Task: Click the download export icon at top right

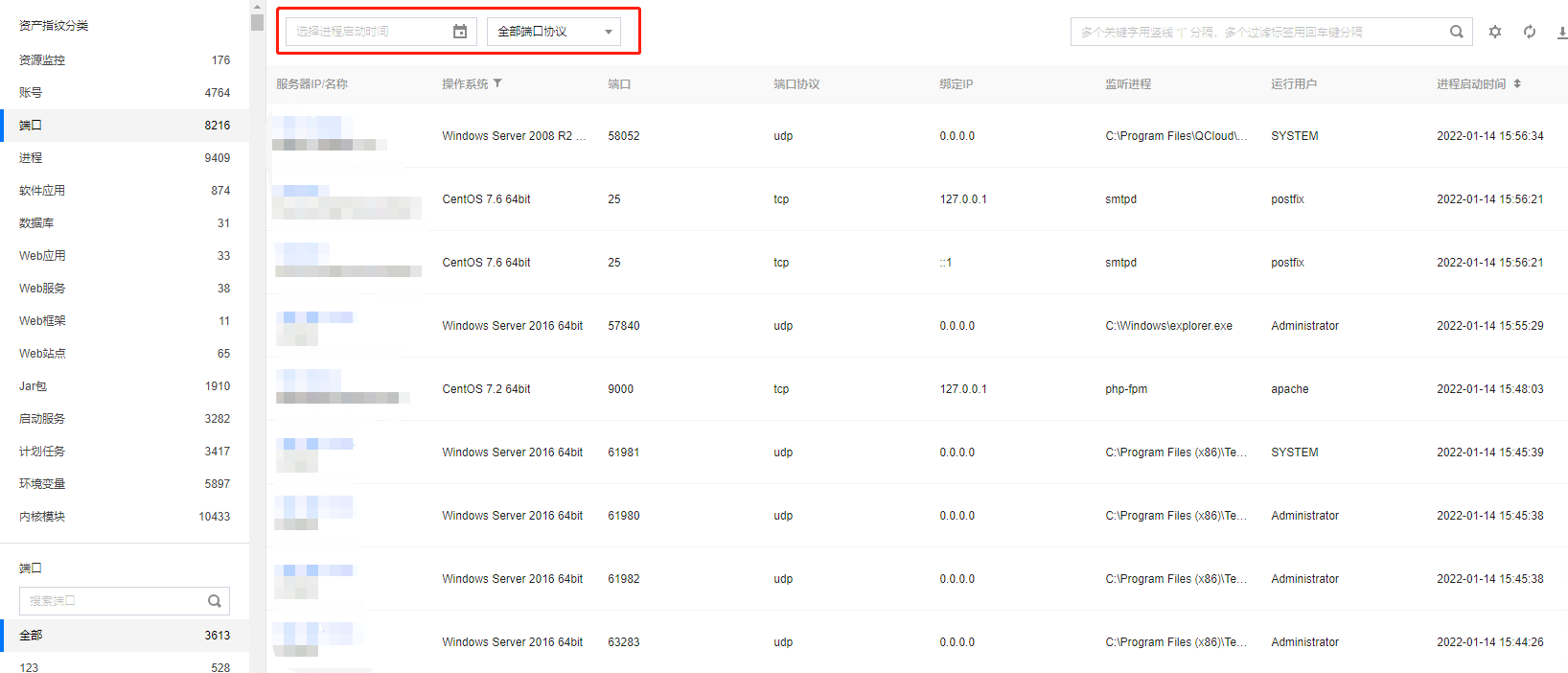Action: point(1561,32)
